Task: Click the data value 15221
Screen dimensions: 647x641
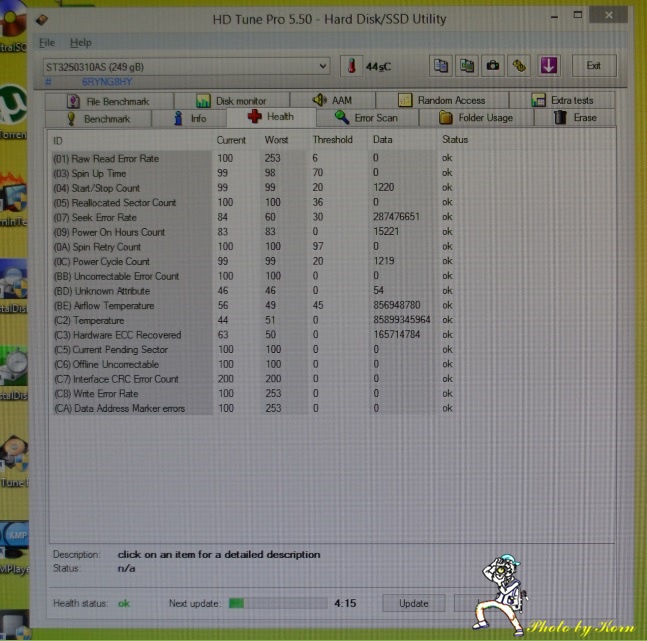Action: pyautogui.click(x=386, y=232)
